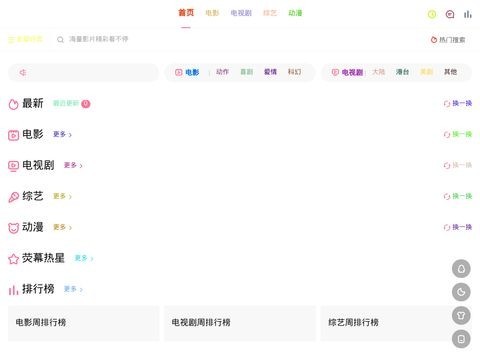Toggle dark mode with the moon button
Image resolution: width=480 pixels, height=360 pixels.
click(461, 292)
